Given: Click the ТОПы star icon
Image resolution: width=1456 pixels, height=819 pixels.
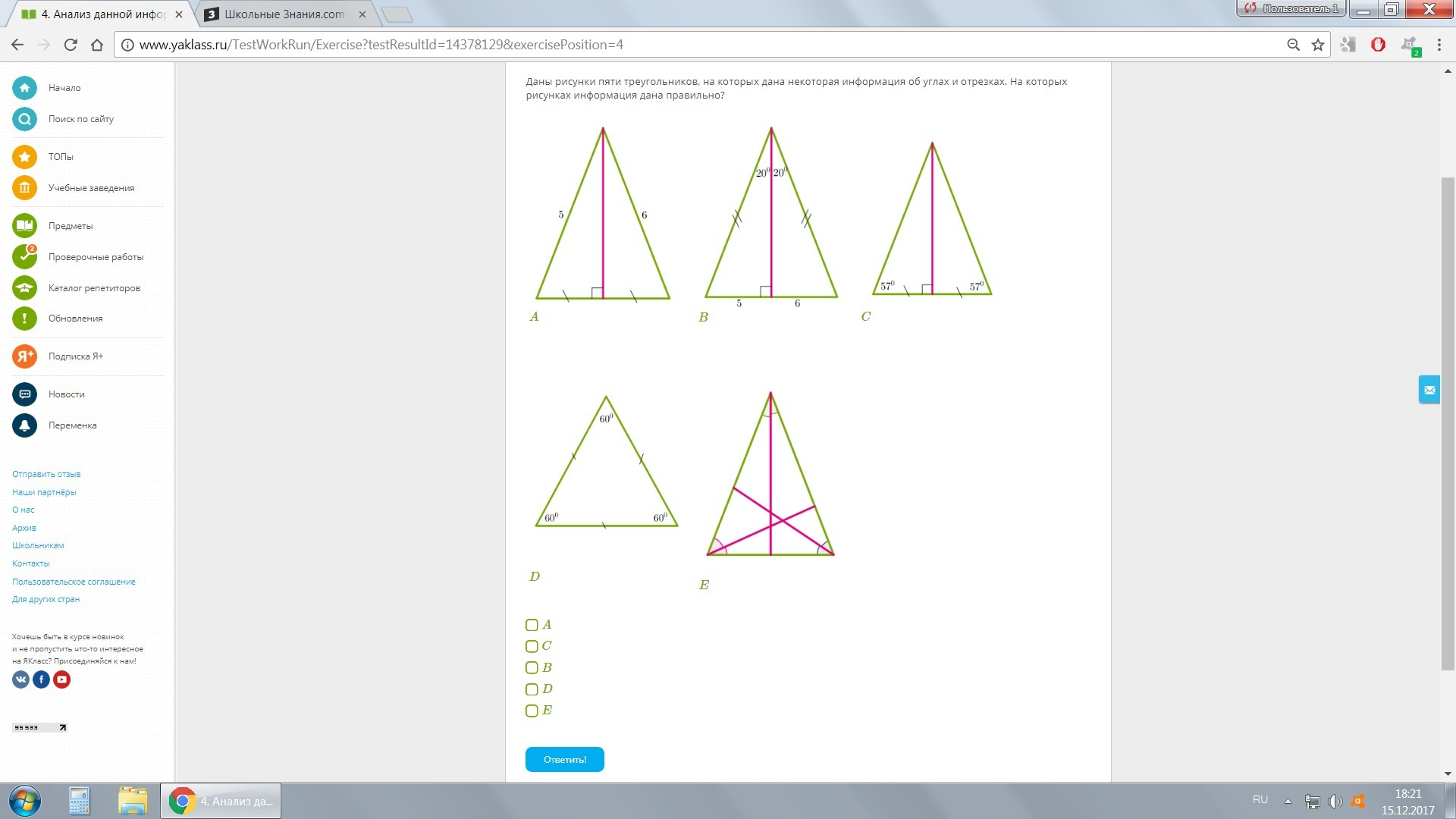Looking at the screenshot, I should click(24, 157).
